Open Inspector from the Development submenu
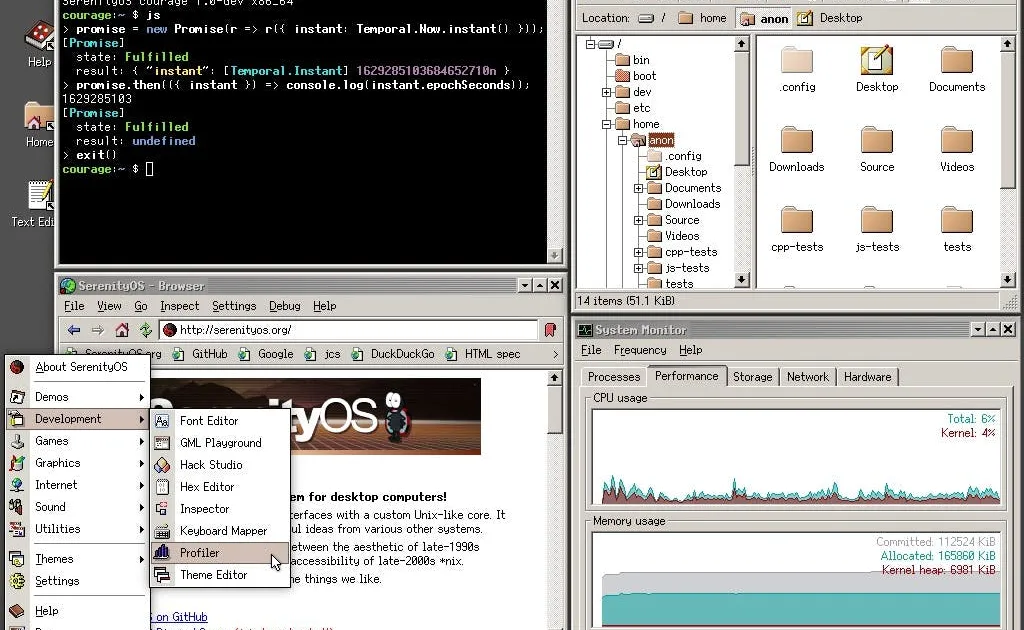This screenshot has height=630, width=1024. [x=221, y=509]
